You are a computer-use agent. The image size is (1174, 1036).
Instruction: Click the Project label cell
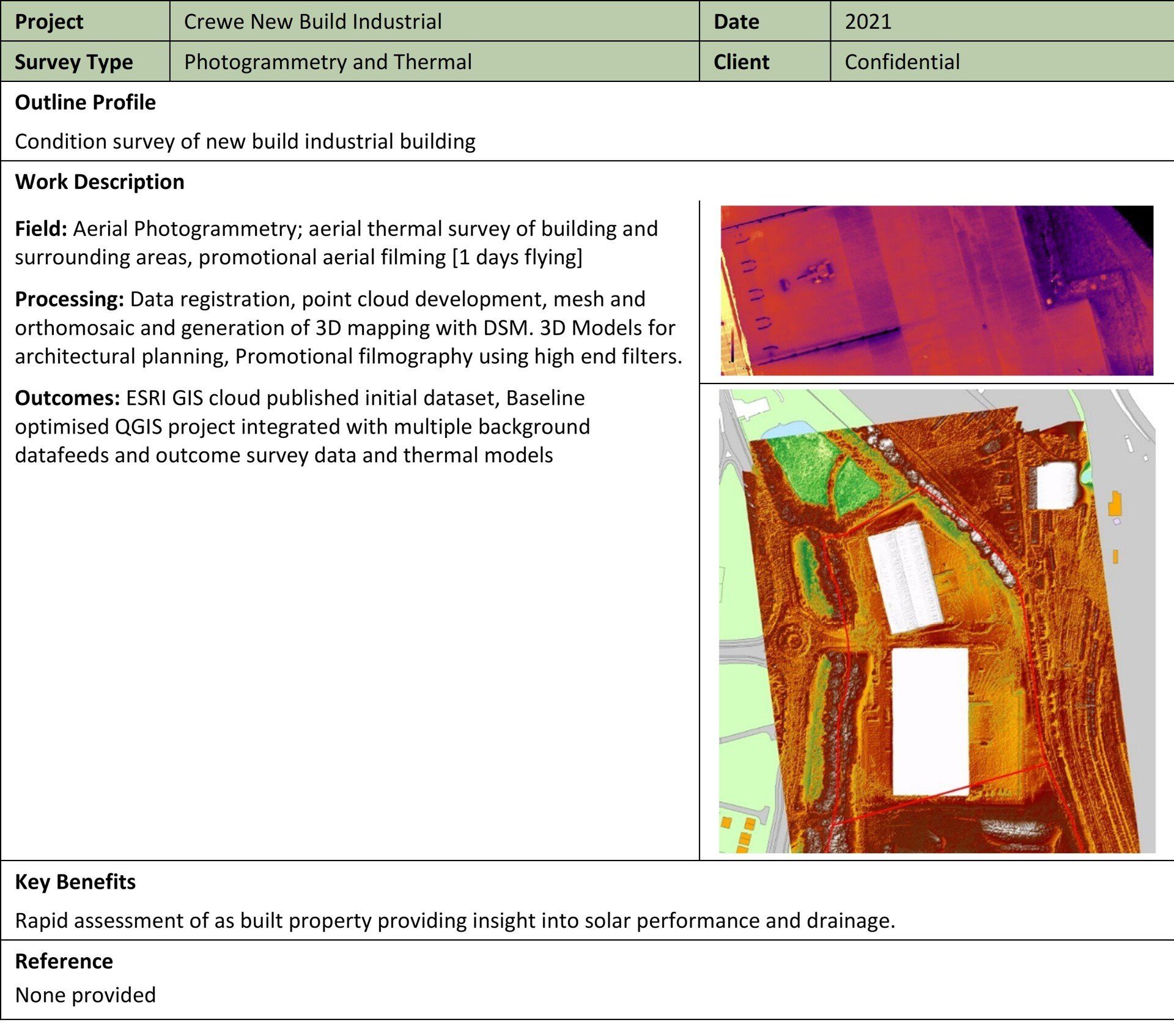coord(85,21)
